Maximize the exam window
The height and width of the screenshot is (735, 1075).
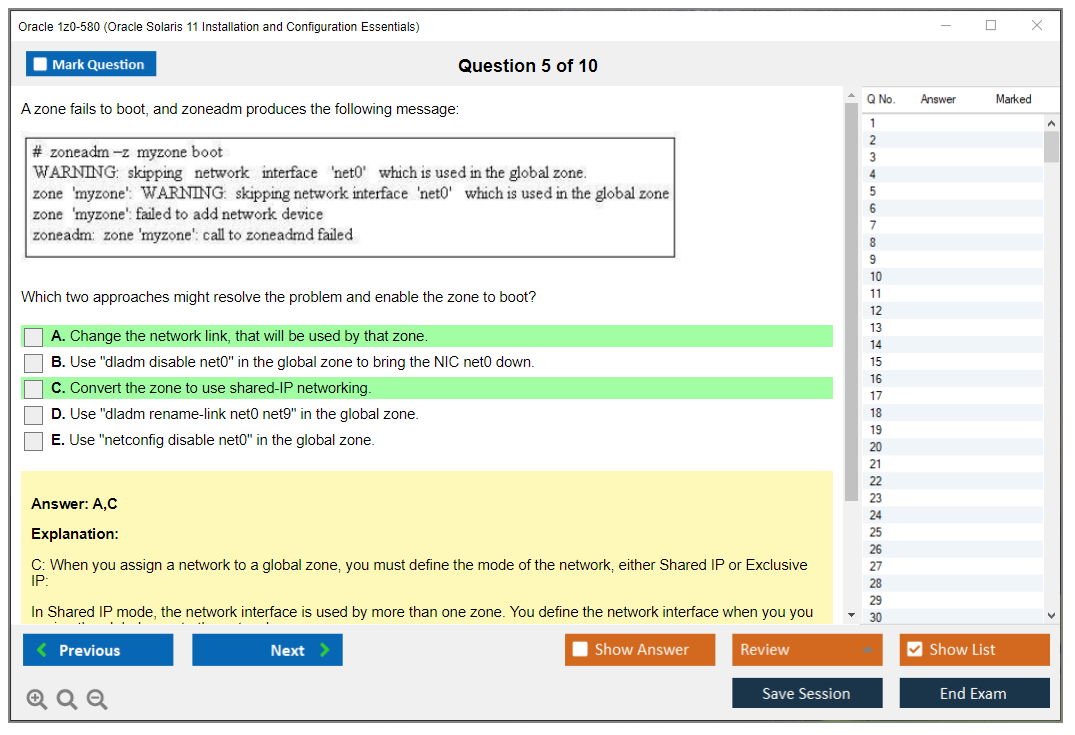click(x=990, y=26)
